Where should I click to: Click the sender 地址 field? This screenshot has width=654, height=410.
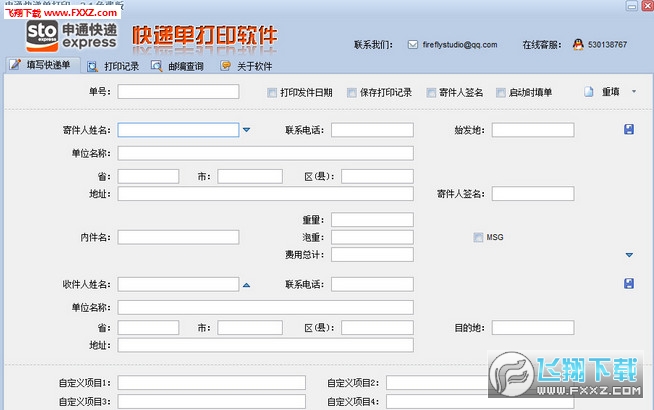pyautogui.click(x=265, y=194)
